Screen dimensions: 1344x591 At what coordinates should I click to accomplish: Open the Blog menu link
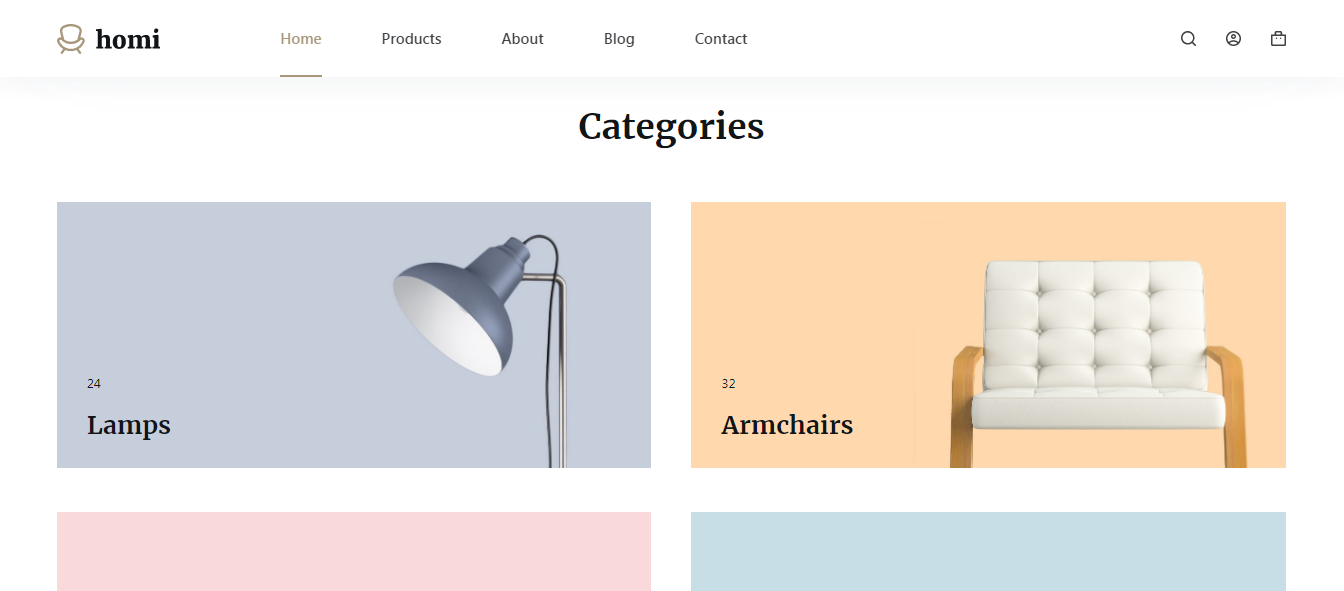[x=619, y=39]
